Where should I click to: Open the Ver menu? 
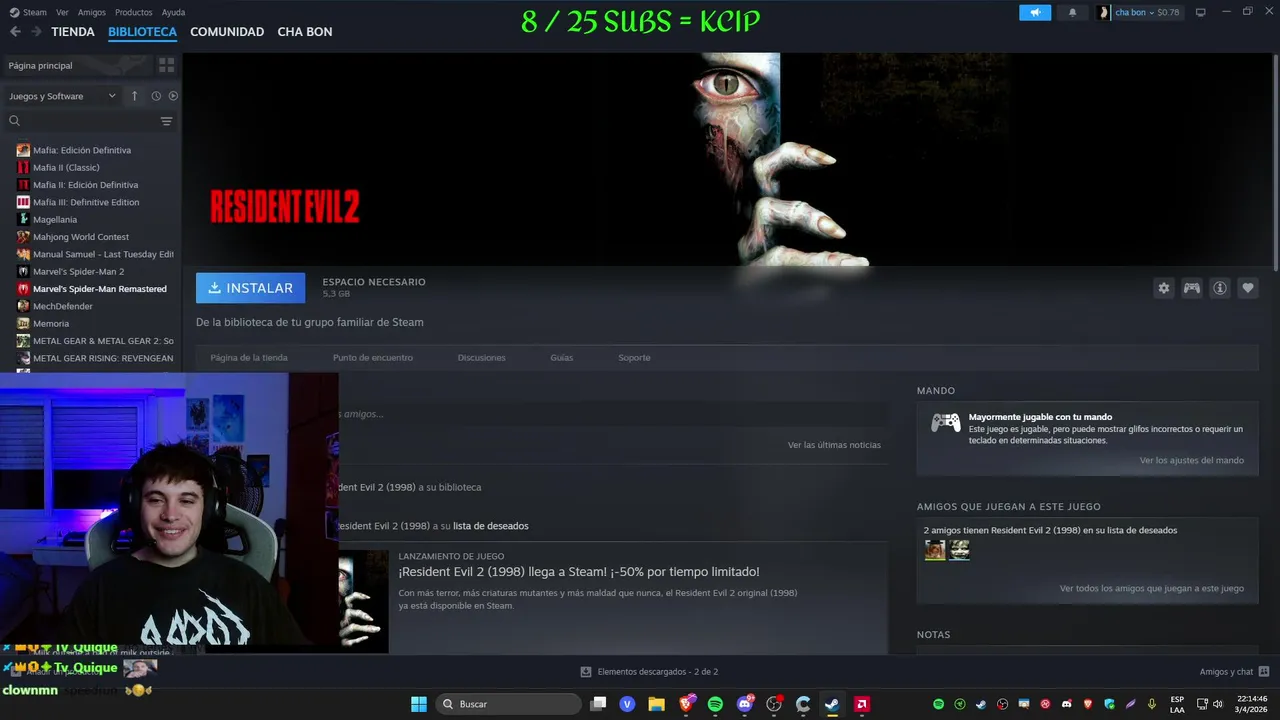[62, 12]
